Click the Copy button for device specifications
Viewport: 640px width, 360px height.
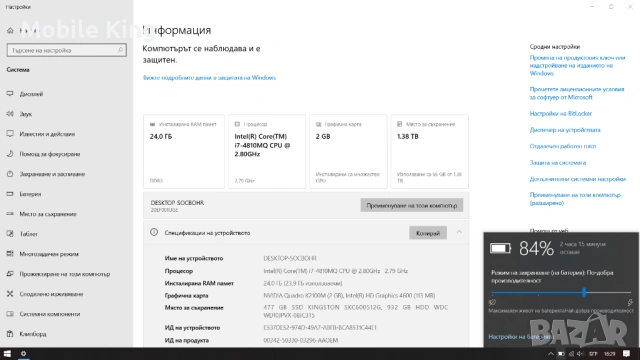coord(428,233)
